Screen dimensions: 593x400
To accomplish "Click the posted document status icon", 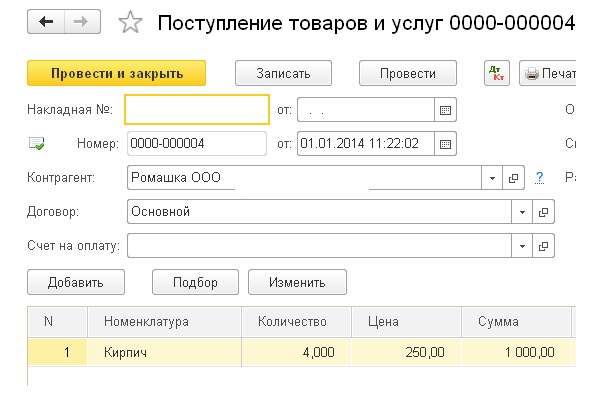I will pos(37,143).
